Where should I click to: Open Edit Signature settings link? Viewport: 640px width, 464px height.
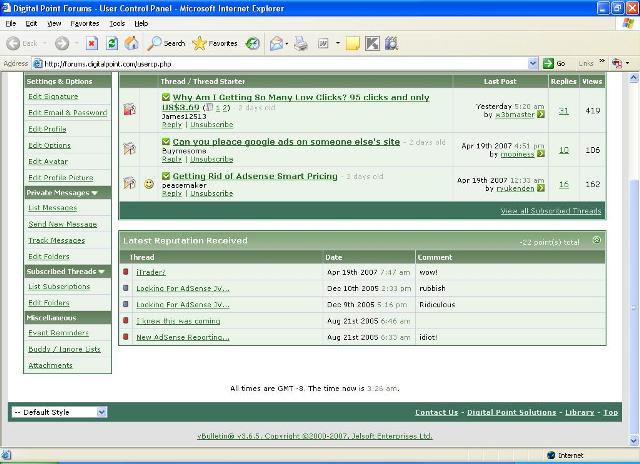[x=53, y=96]
